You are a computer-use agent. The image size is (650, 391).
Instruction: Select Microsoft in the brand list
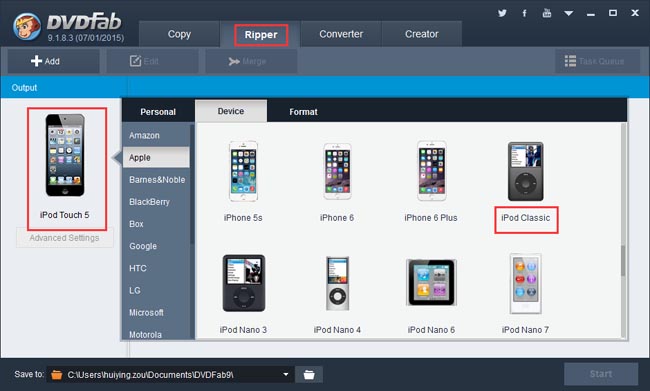pyautogui.click(x=156, y=312)
